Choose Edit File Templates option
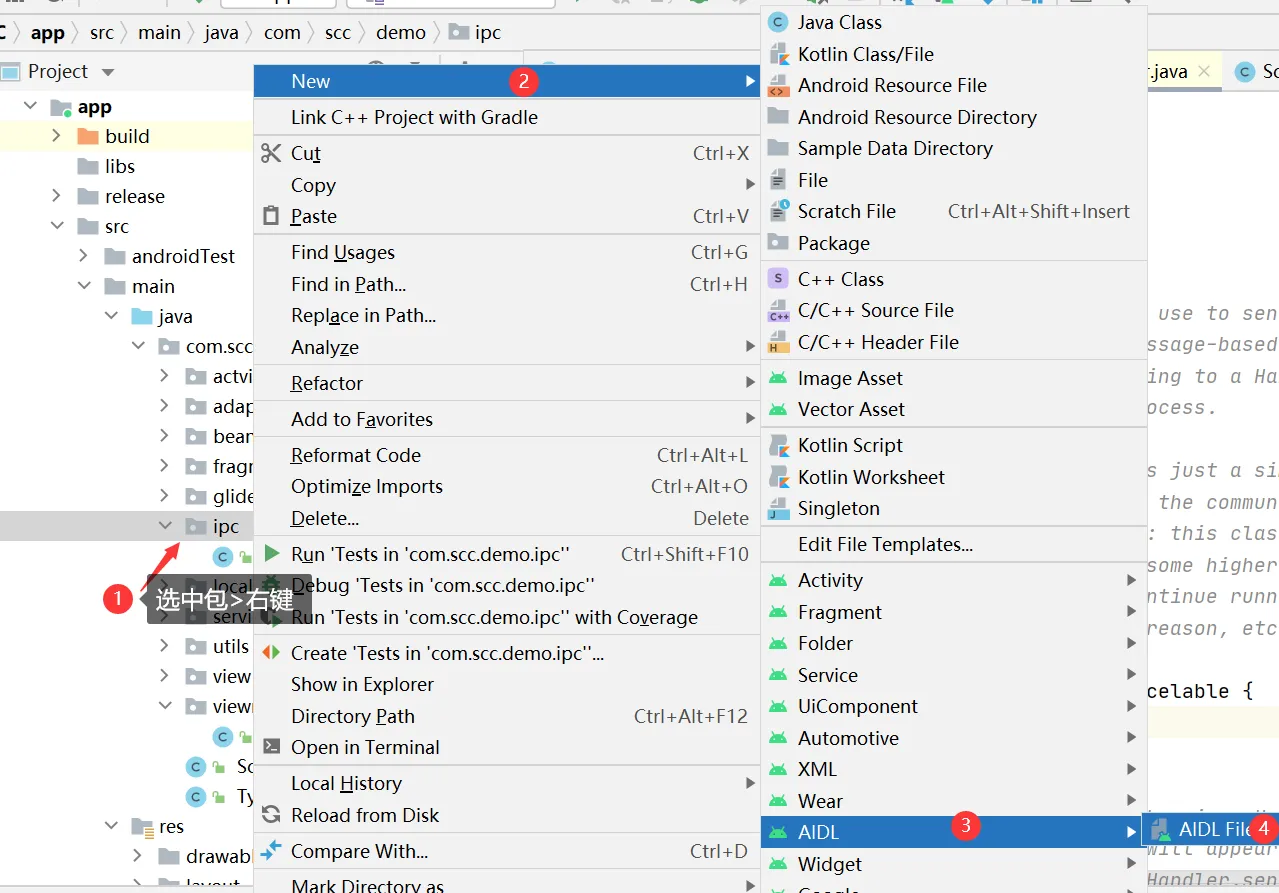Screen dimensions: 1279x893 (952, 545)
